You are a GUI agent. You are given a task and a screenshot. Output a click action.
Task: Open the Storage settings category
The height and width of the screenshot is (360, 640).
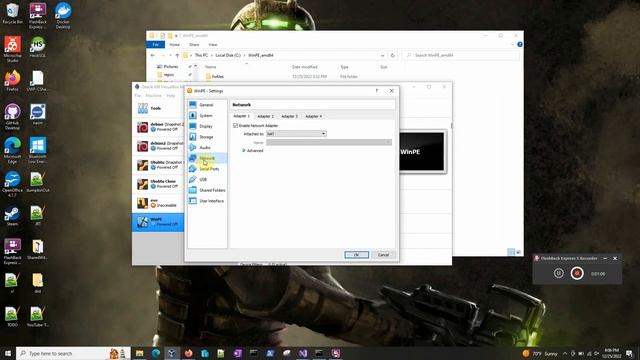[x=207, y=137]
